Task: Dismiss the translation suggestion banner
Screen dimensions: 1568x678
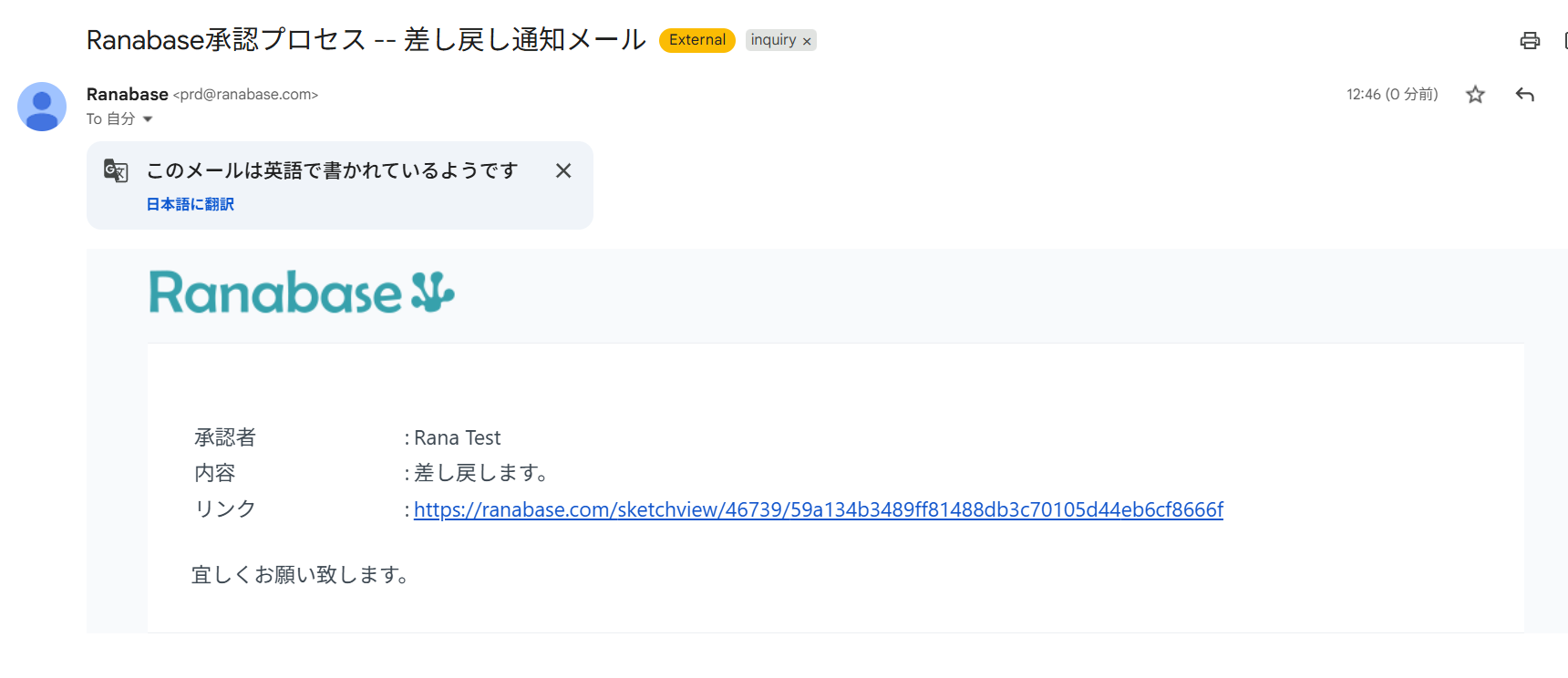Action: click(563, 170)
